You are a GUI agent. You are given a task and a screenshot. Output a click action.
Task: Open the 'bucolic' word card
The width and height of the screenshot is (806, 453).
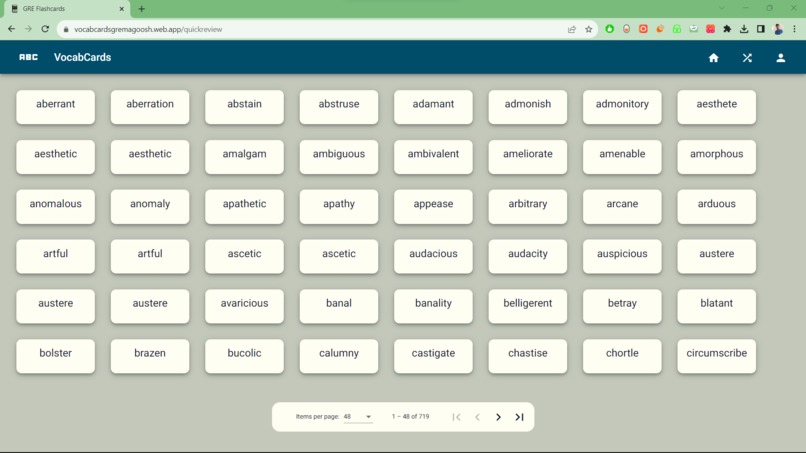[244, 356]
